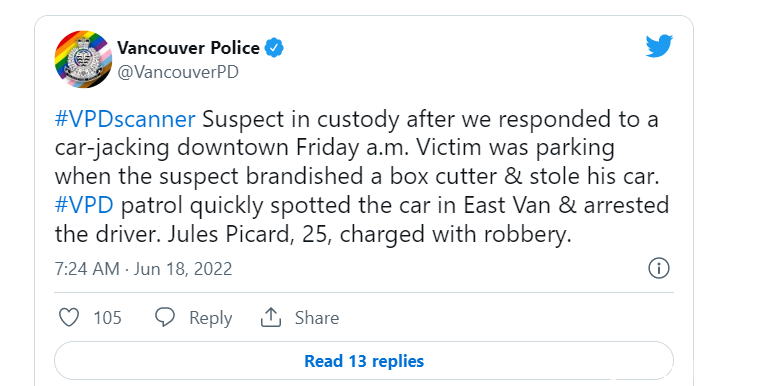Click the 105 likes count
This screenshot has height=386, width=773.
click(107, 318)
